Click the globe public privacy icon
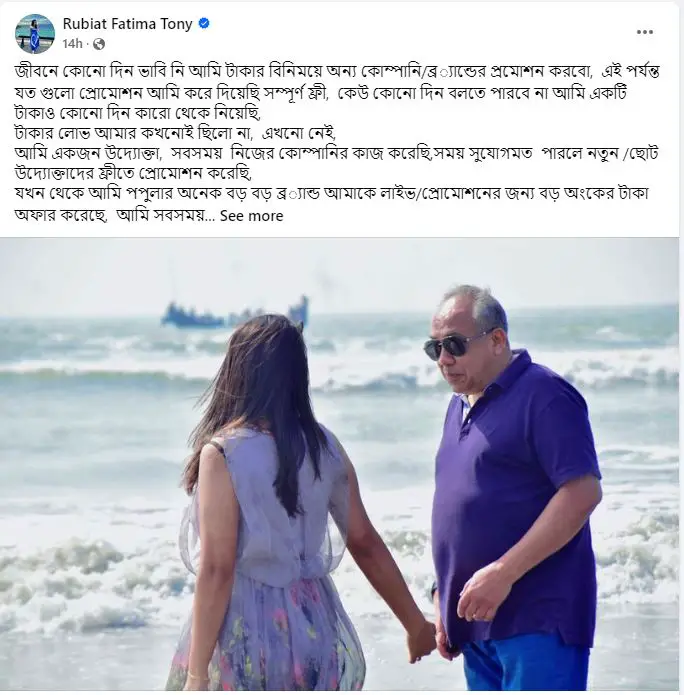This screenshot has width=684, height=695. (x=99, y=44)
